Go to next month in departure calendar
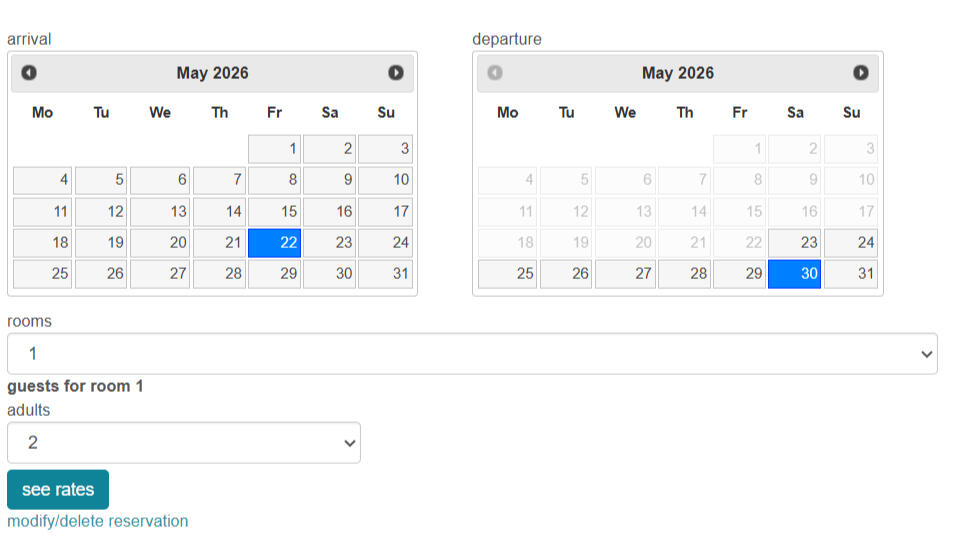Viewport: 966px width, 556px height. (x=861, y=73)
